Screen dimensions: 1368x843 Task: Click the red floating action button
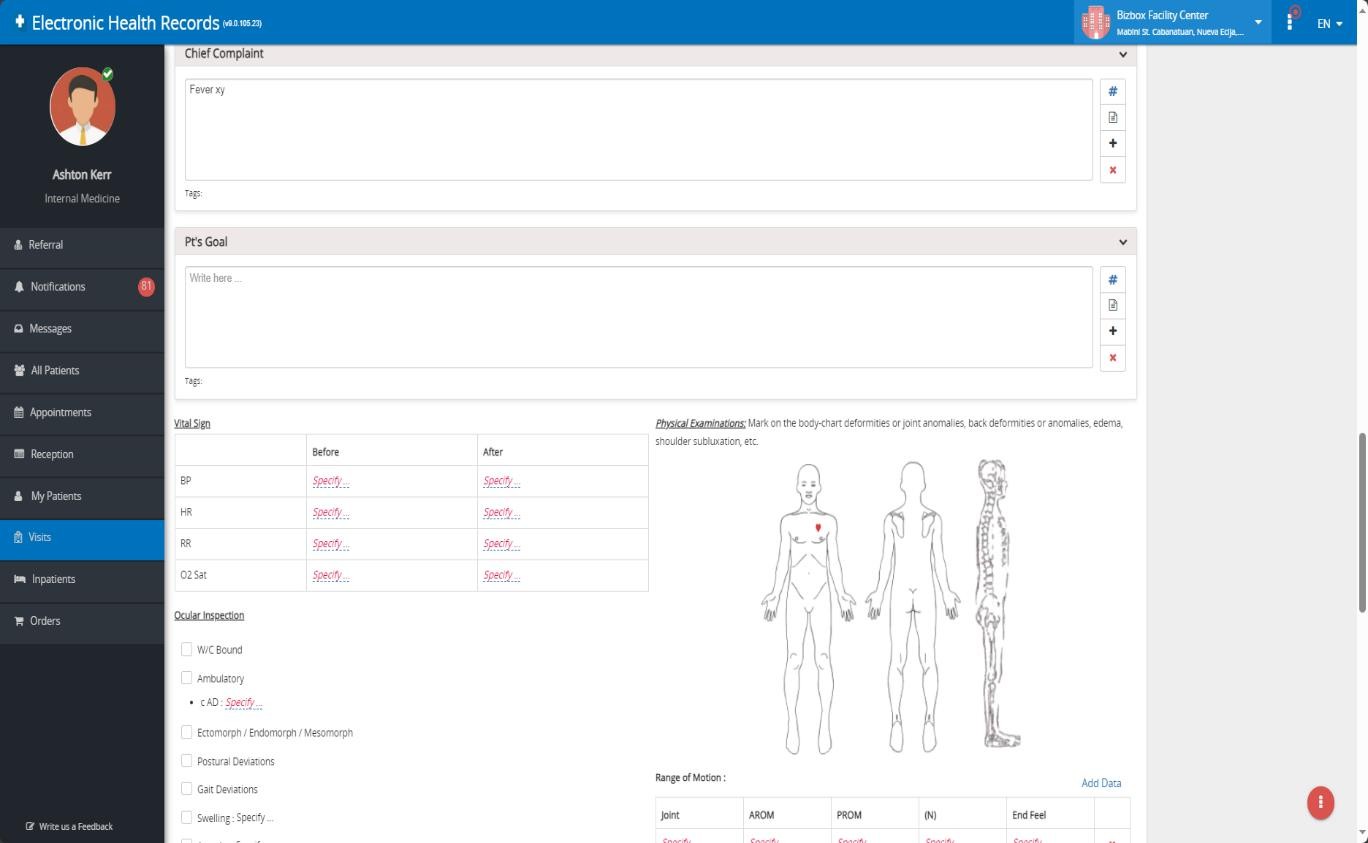click(x=1320, y=802)
